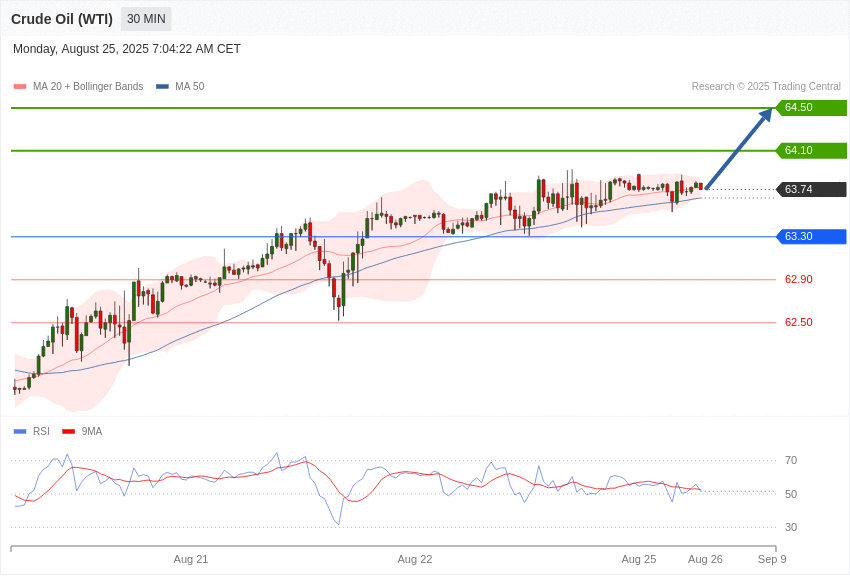Image resolution: width=850 pixels, height=576 pixels.
Task: Click the 62.50 support price value
Action: click(799, 322)
